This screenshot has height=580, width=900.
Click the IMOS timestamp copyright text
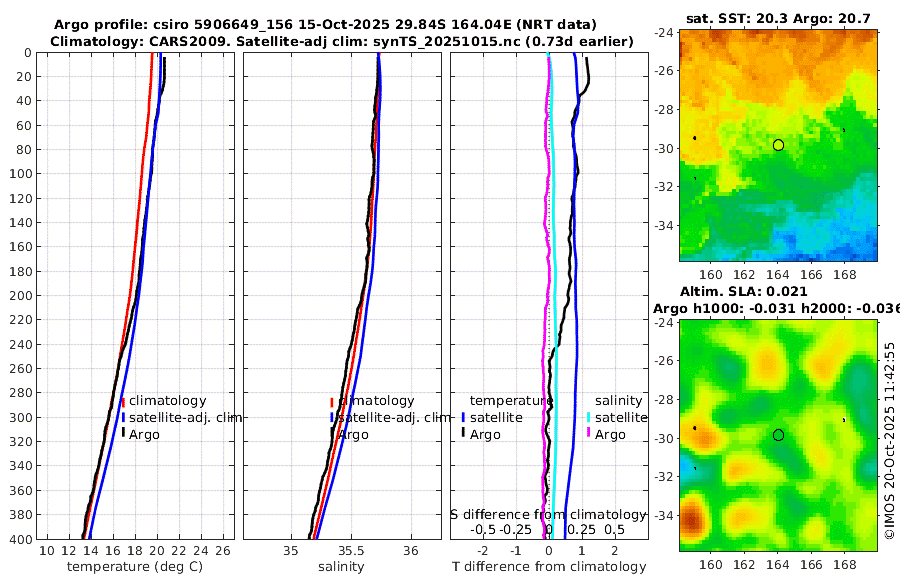point(889,441)
